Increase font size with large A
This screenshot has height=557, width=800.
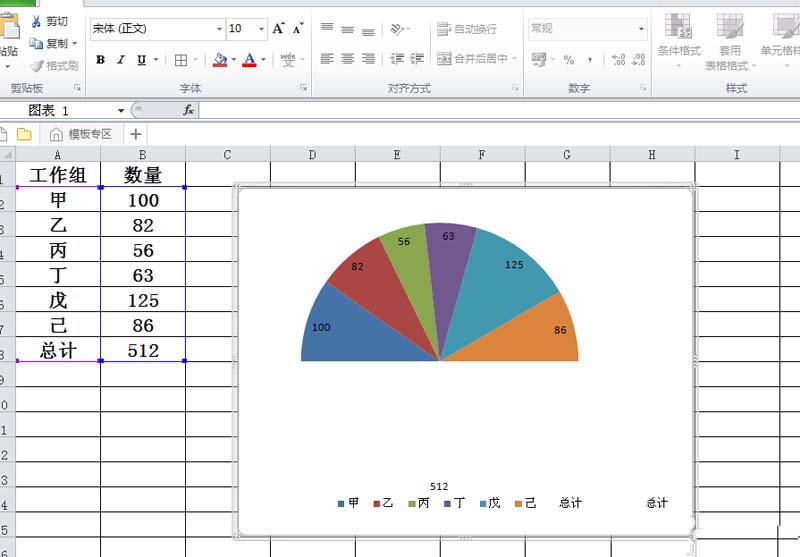coord(278,29)
